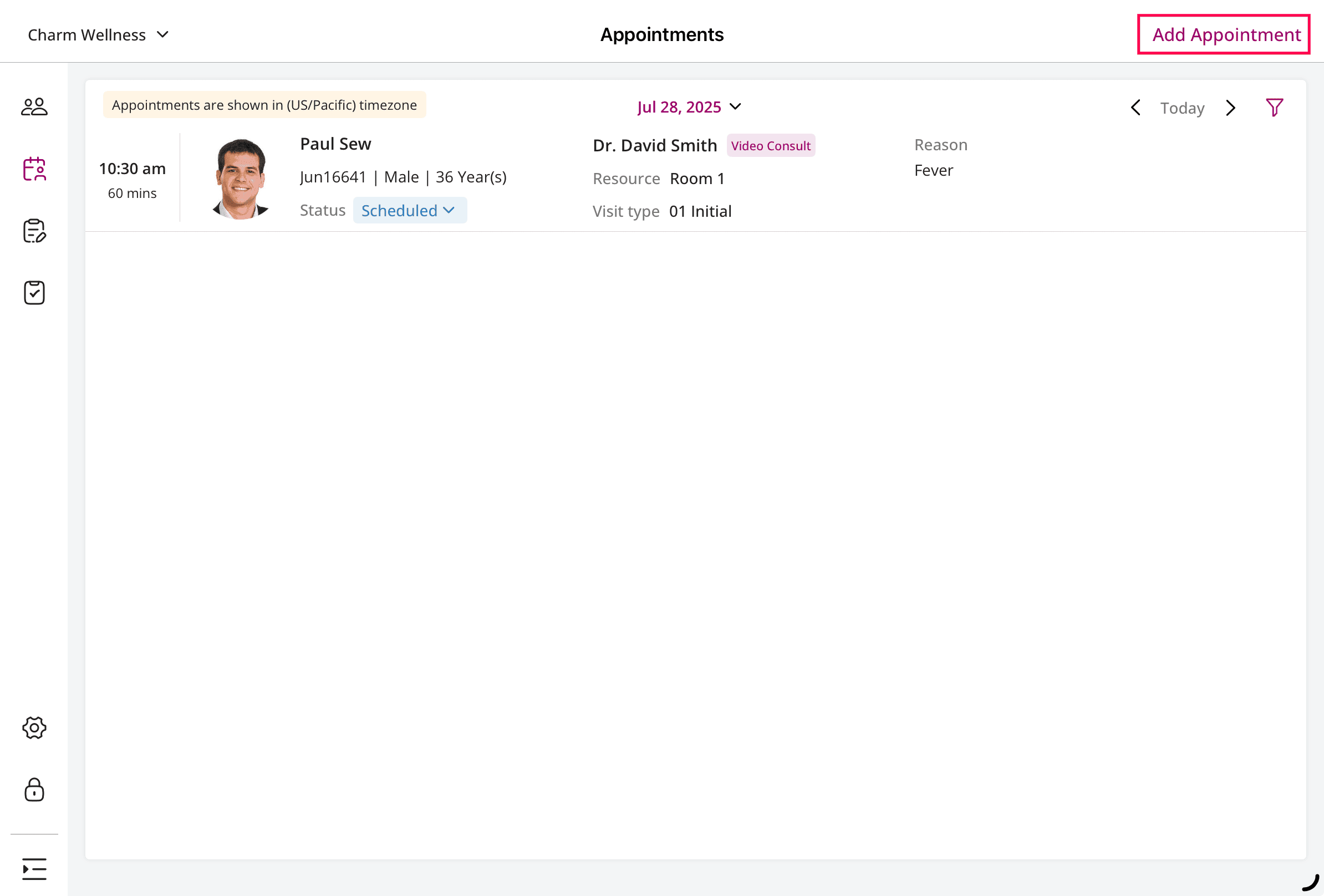Open the console panel icon at bottom left

click(x=34, y=869)
